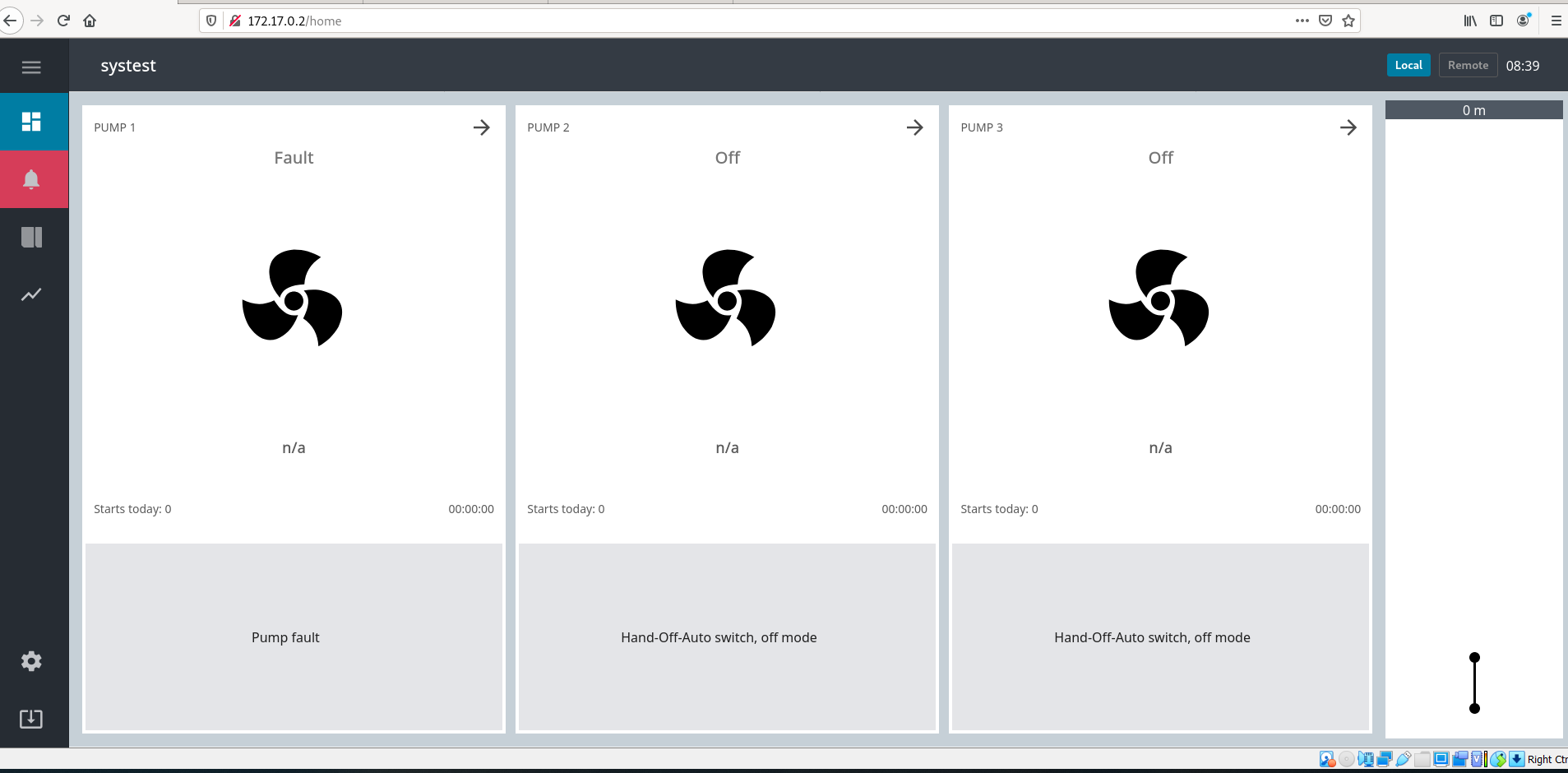The height and width of the screenshot is (773, 1568).
Task: Click the Pump 2 propeller icon
Action: (x=726, y=298)
